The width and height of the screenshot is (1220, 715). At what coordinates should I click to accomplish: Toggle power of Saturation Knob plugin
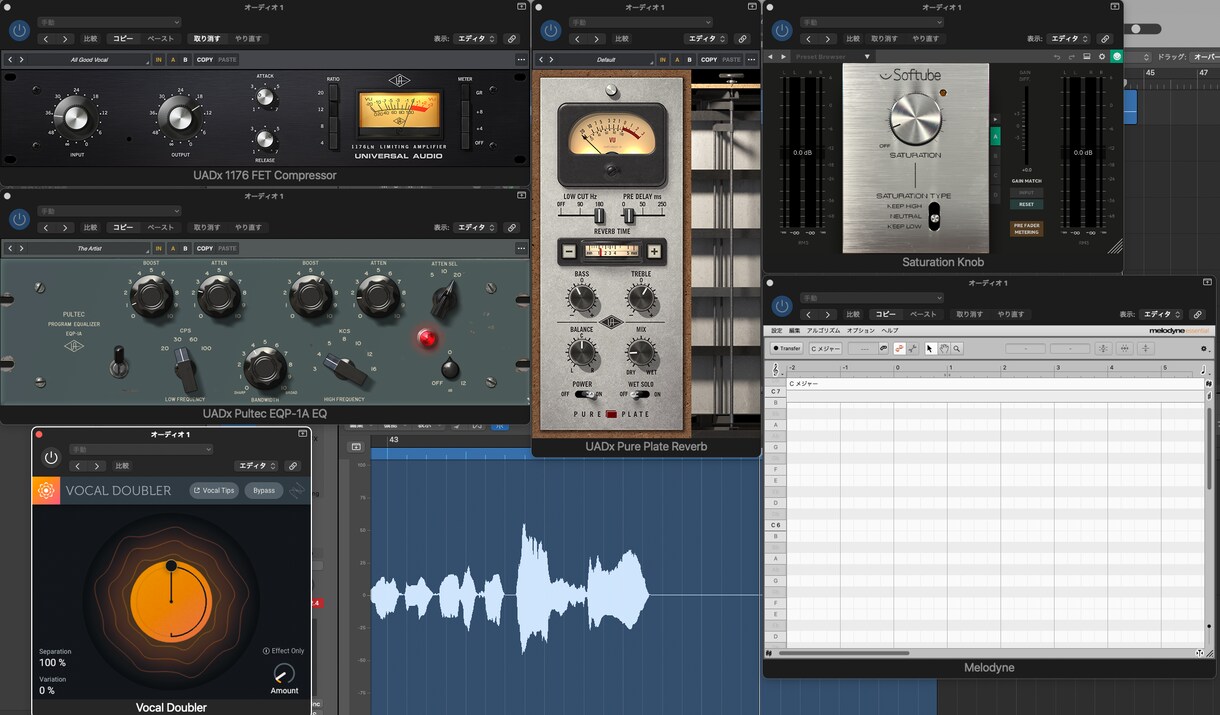[x=782, y=30]
